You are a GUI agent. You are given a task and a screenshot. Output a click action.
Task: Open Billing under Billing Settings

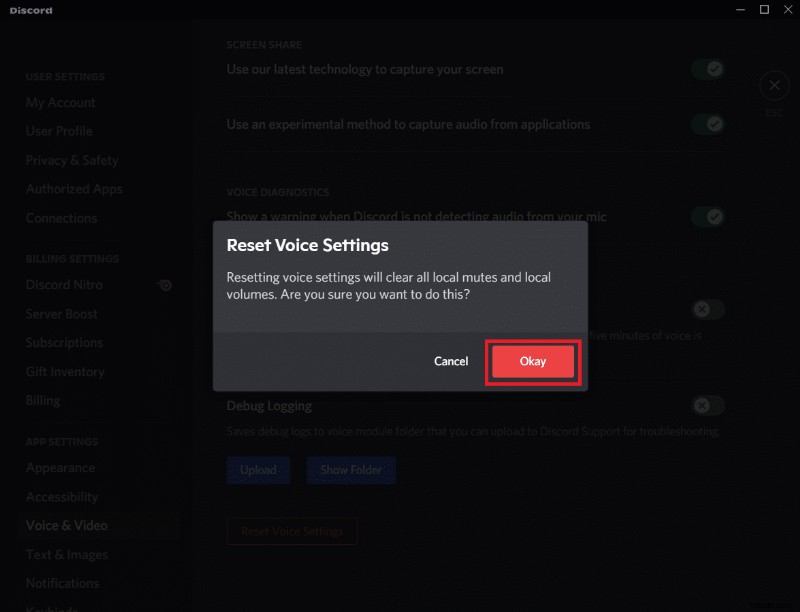click(x=43, y=400)
